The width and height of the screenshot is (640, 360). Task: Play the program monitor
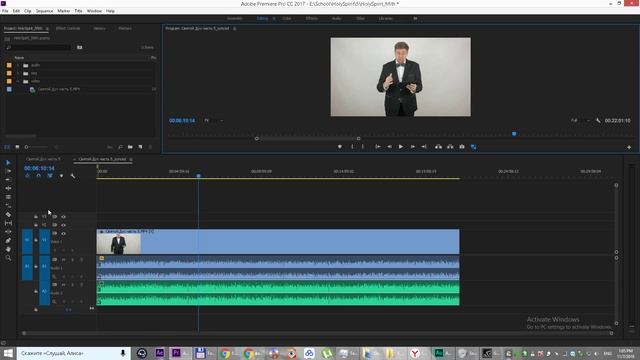tap(401, 147)
